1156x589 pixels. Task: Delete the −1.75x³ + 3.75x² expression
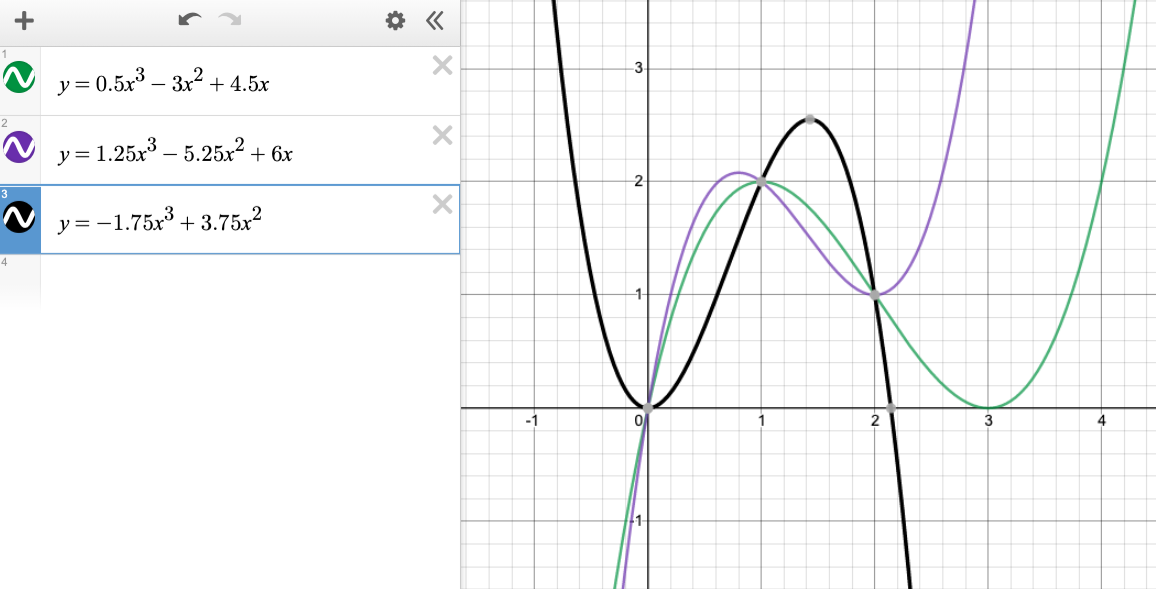pos(442,204)
